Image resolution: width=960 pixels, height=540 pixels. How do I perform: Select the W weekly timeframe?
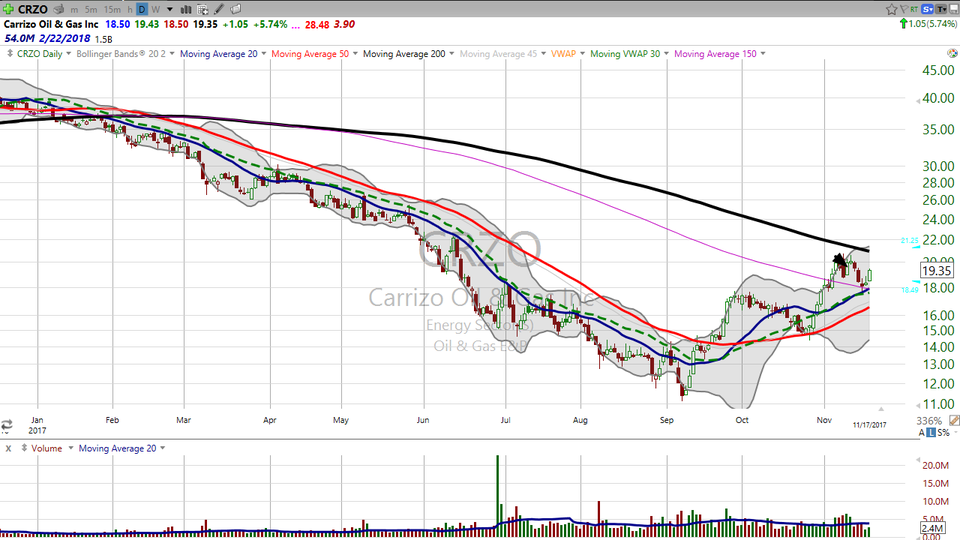[x=156, y=10]
